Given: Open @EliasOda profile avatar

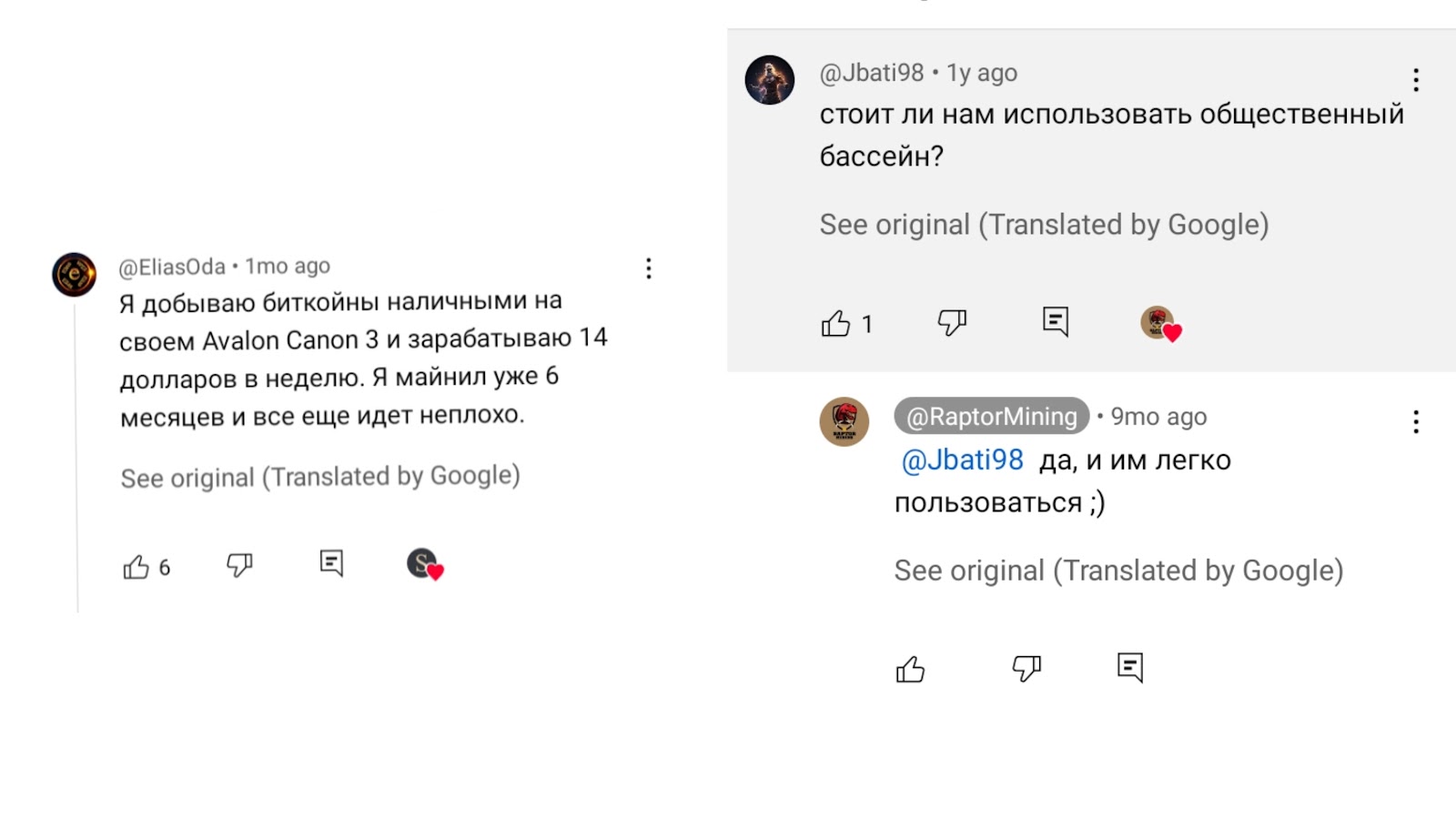Looking at the screenshot, I should (75, 275).
